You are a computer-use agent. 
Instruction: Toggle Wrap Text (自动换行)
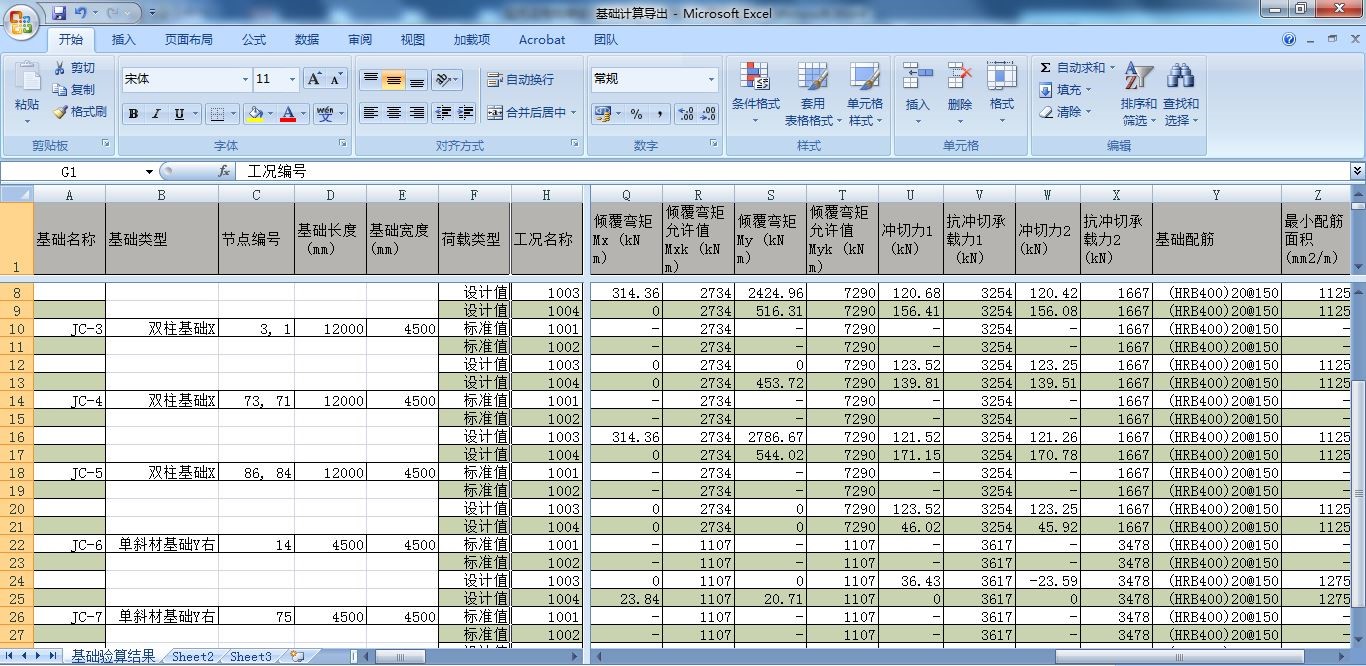pos(520,80)
